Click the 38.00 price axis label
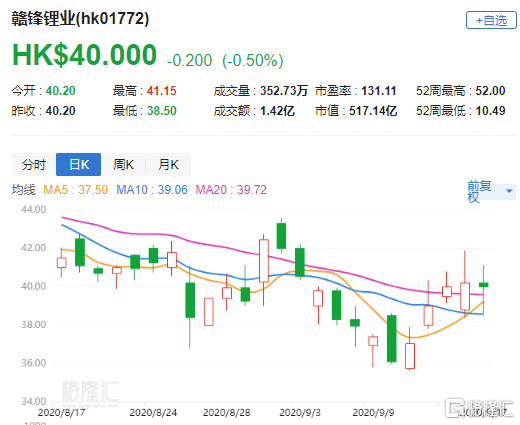This screenshot has width=520, height=425. 33,324
